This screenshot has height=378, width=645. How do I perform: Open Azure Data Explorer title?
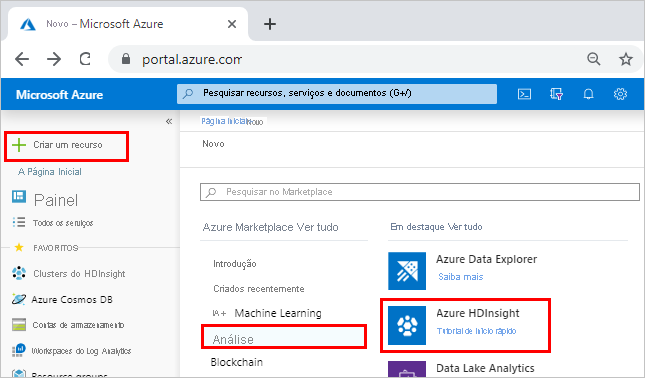pyautogui.click(x=487, y=260)
